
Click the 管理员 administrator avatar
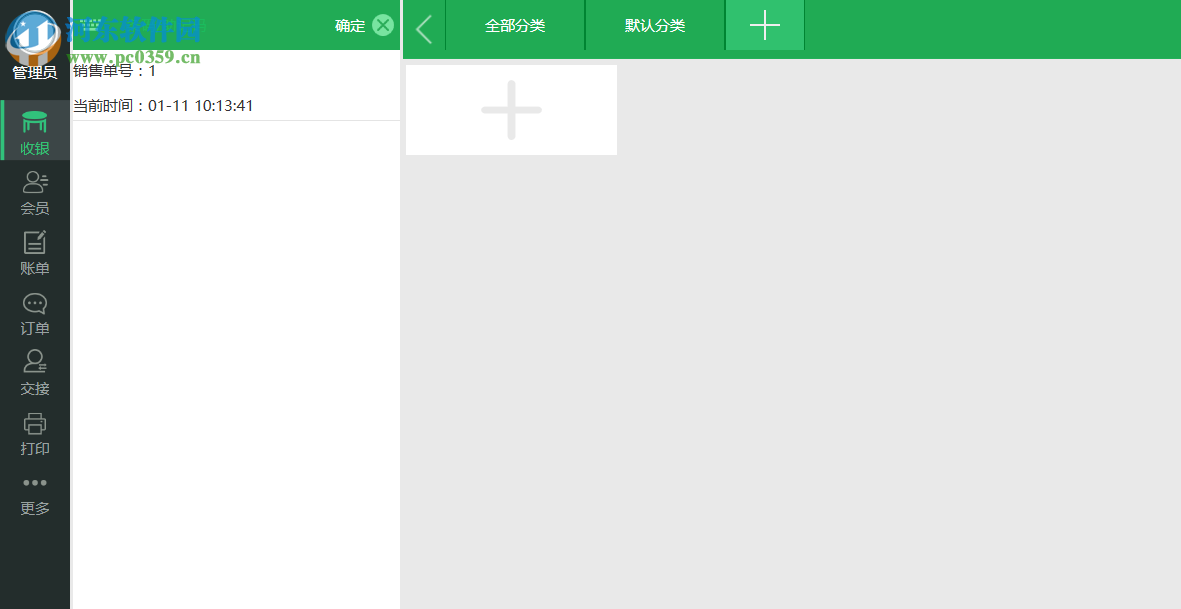34,33
